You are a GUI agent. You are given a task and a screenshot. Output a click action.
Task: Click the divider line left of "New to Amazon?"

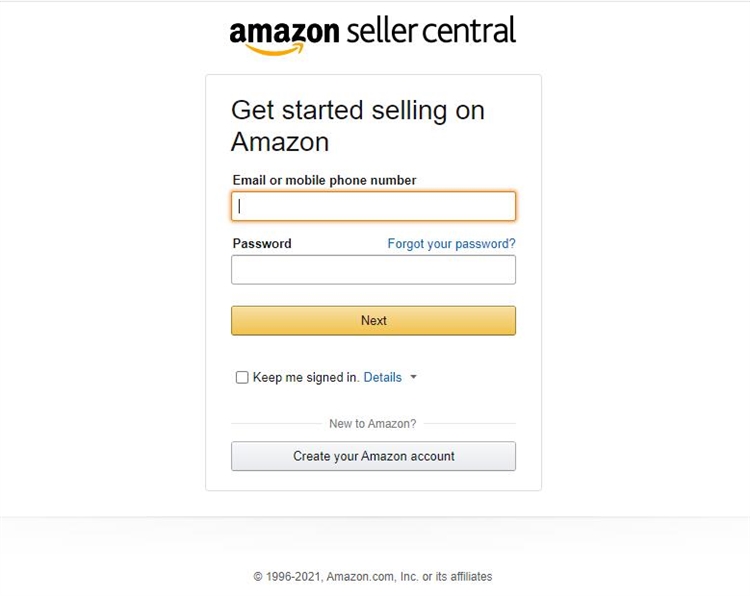click(x=275, y=424)
